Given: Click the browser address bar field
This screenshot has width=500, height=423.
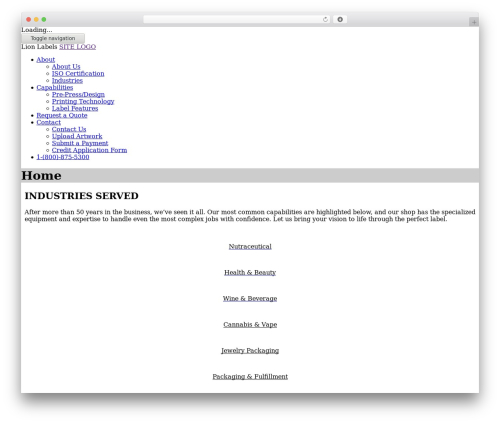Looking at the screenshot, I should click(237, 19).
